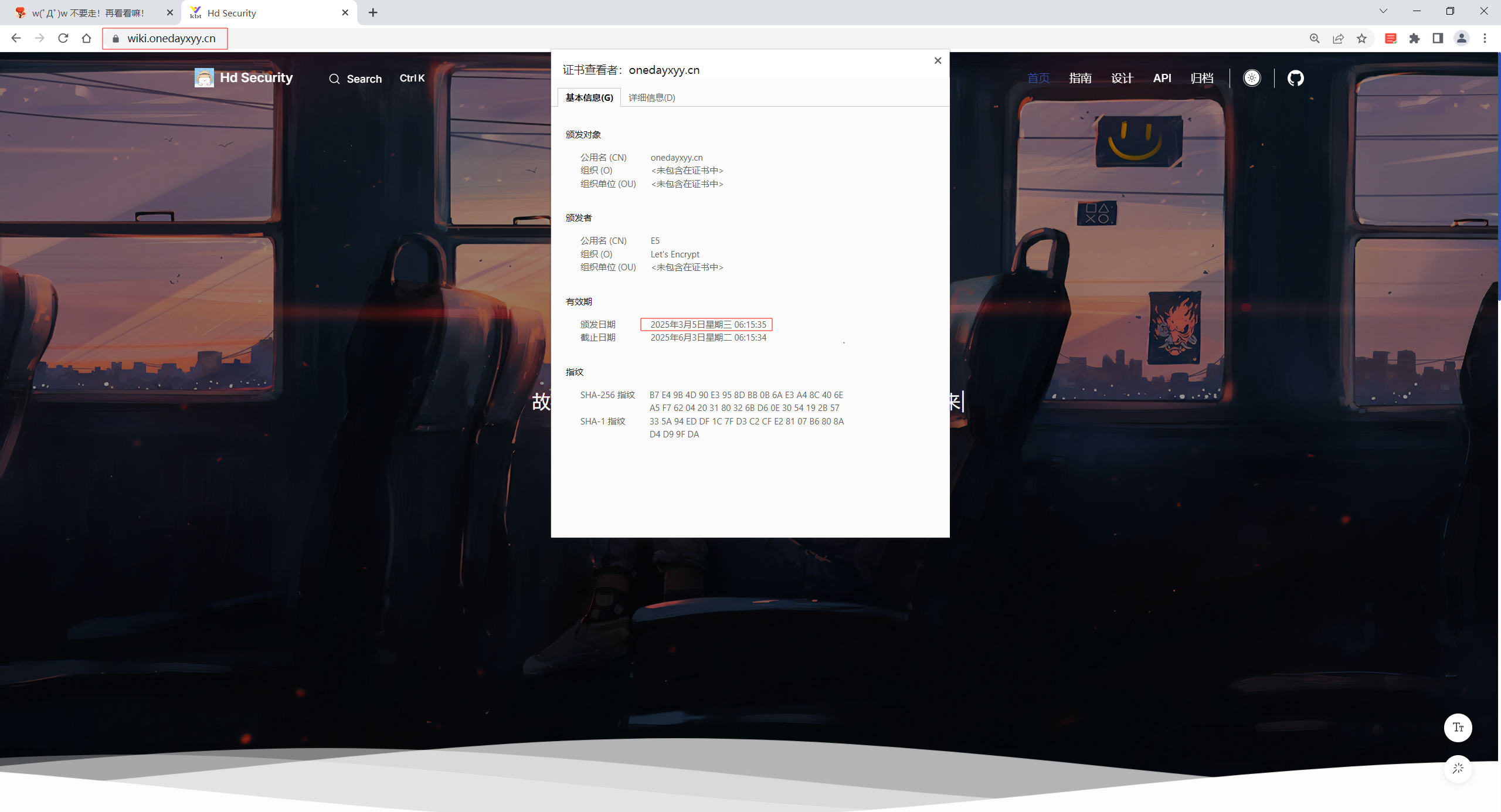This screenshot has width=1501, height=812.
Task: Click the 有效期 section heading
Action: 578,302
